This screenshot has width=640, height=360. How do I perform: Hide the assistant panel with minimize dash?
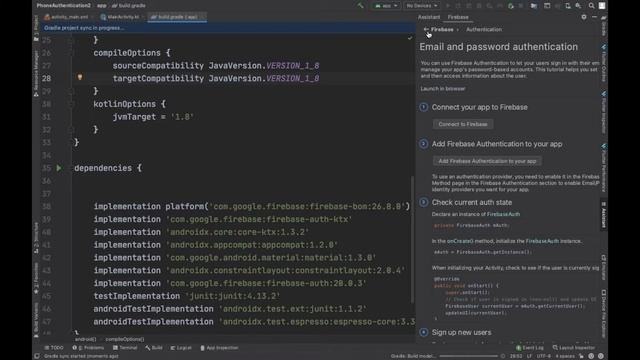594,17
